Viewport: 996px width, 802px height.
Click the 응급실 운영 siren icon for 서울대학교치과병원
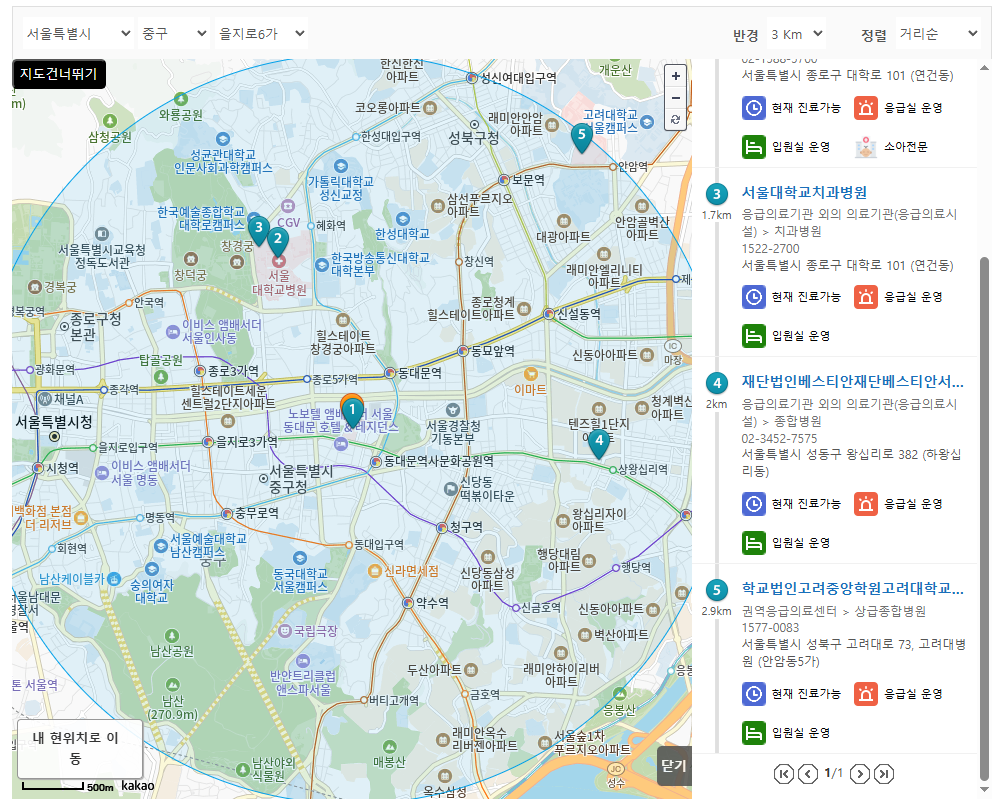865,297
